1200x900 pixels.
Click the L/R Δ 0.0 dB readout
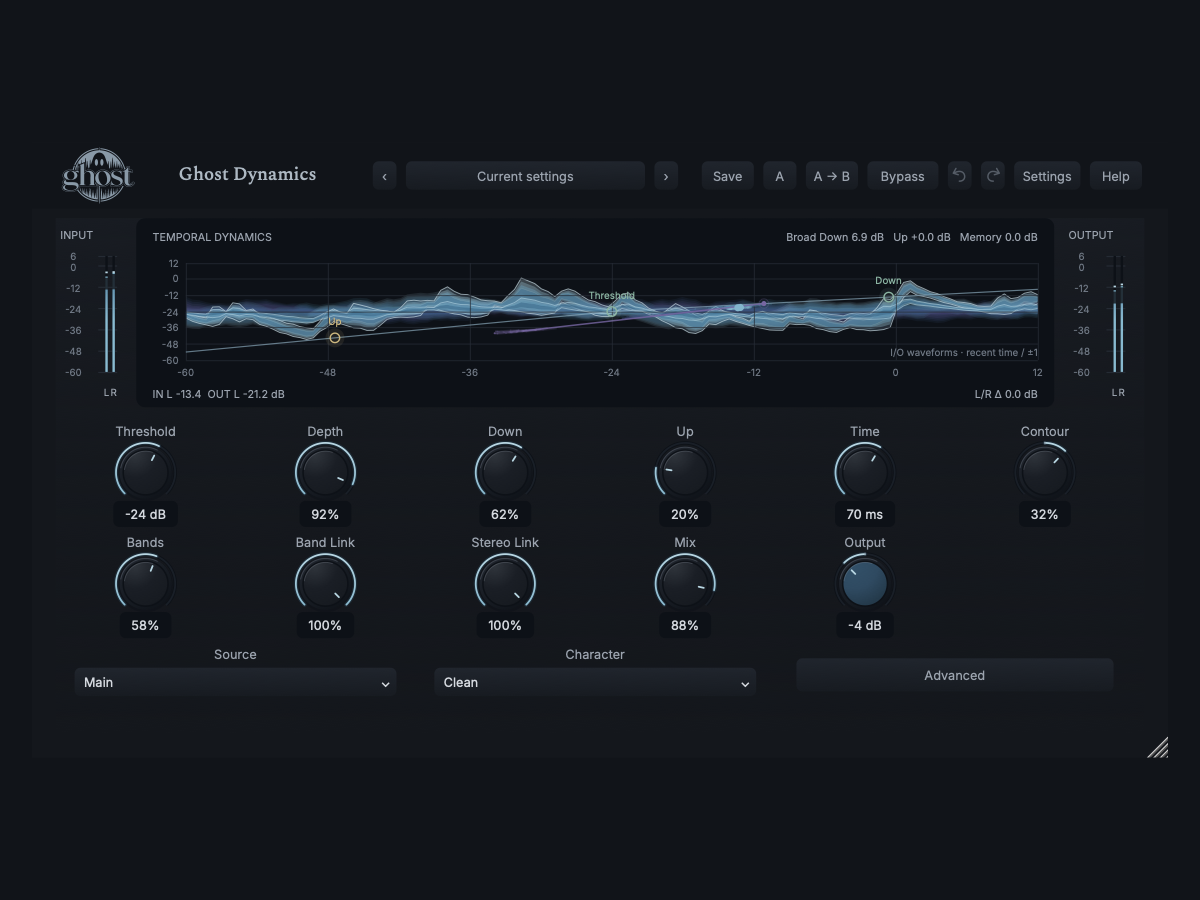1006,394
